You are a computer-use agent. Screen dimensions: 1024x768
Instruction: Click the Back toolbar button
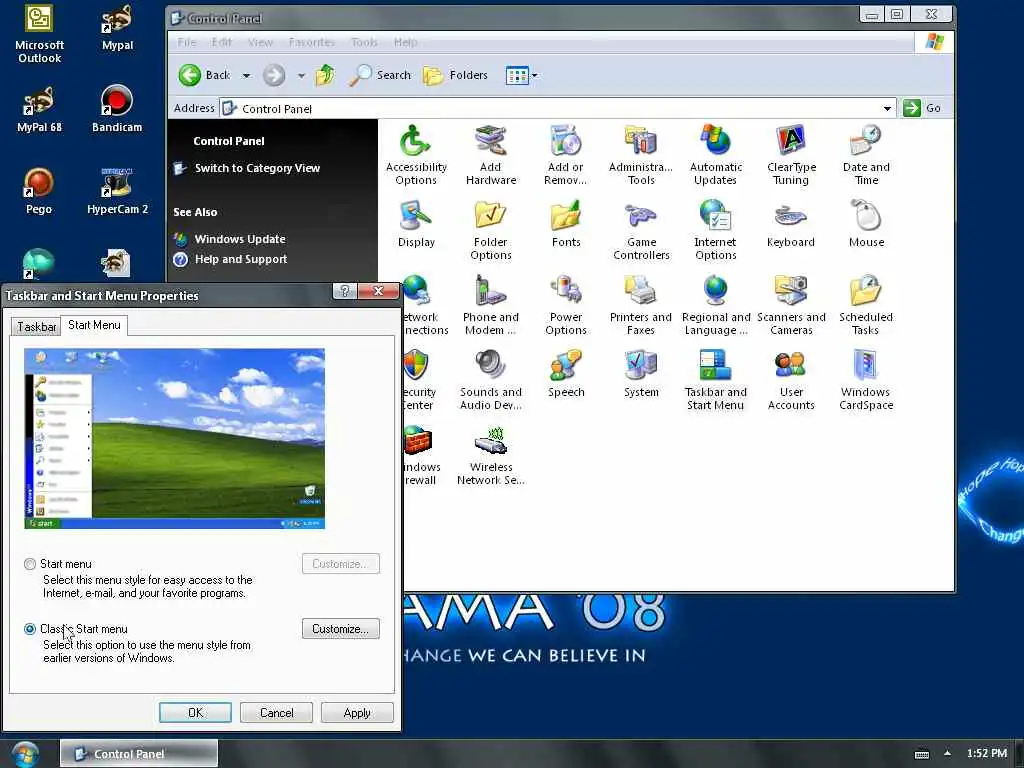click(x=204, y=76)
